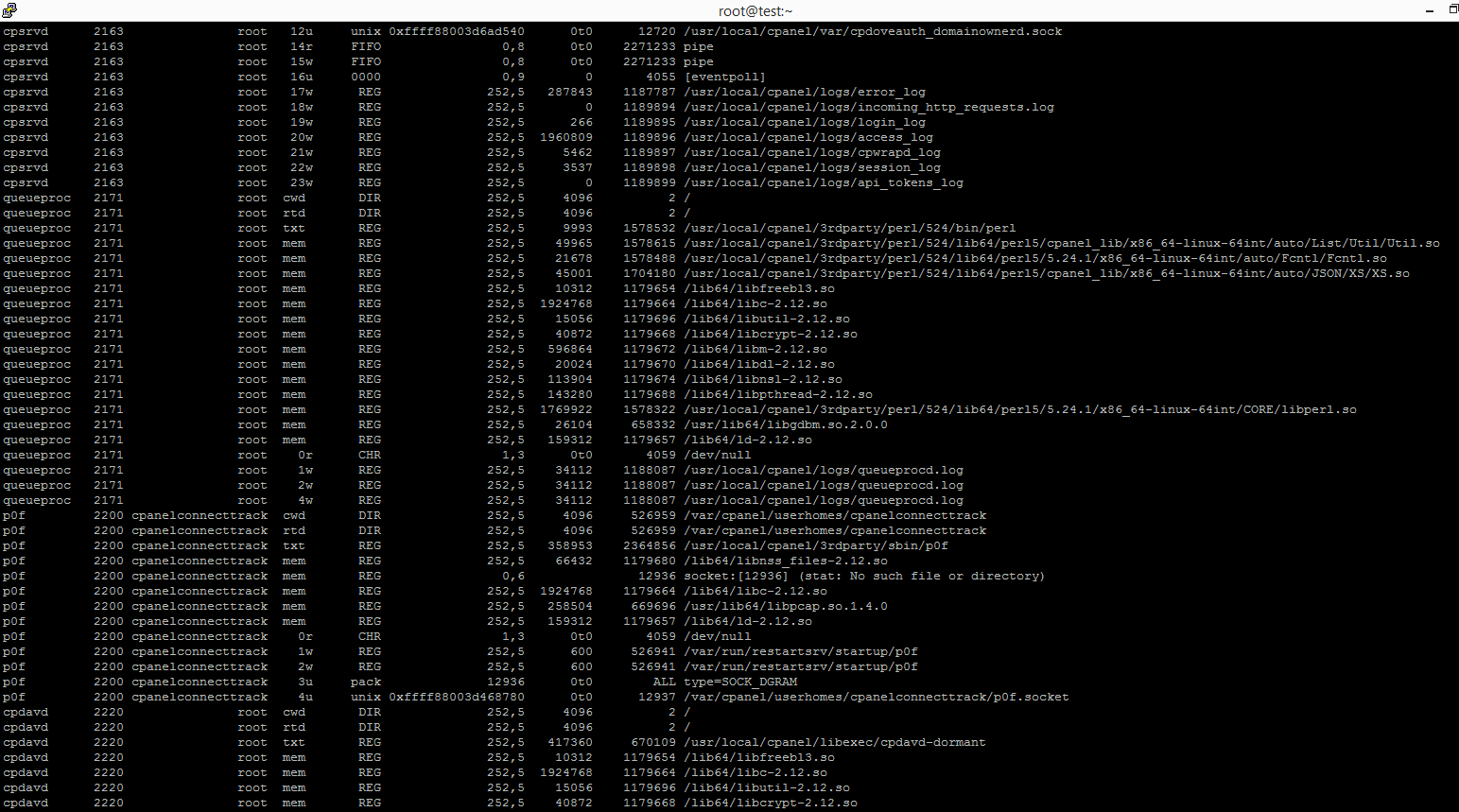The width and height of the screenshot is (1459, 812).
Task: Click the socket:[12936] stat error text
Action: coord(864,576)
